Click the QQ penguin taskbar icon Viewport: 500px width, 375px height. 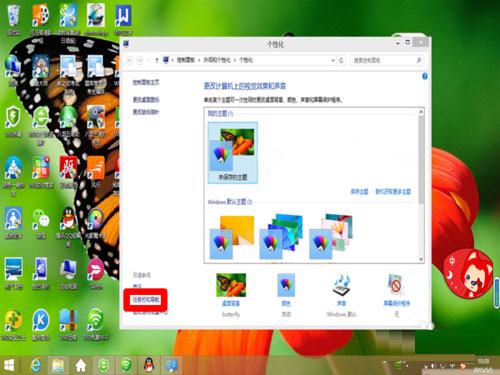(149, 366)
